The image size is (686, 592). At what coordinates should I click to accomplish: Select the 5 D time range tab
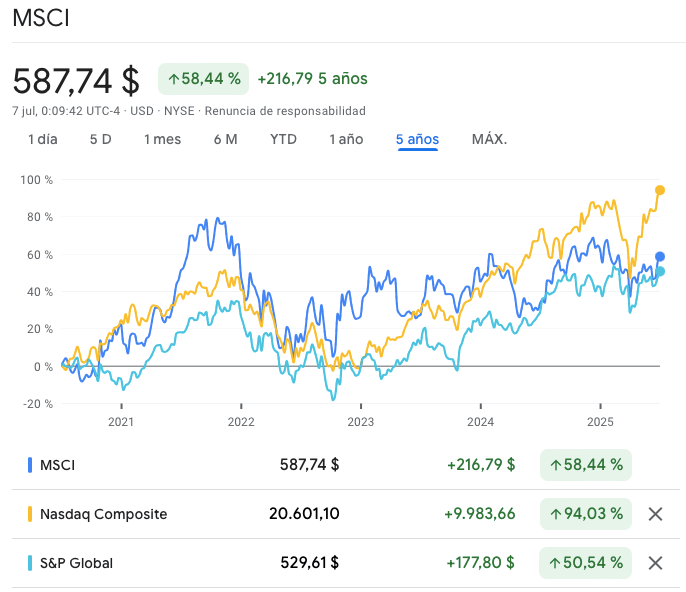(101, 139)
